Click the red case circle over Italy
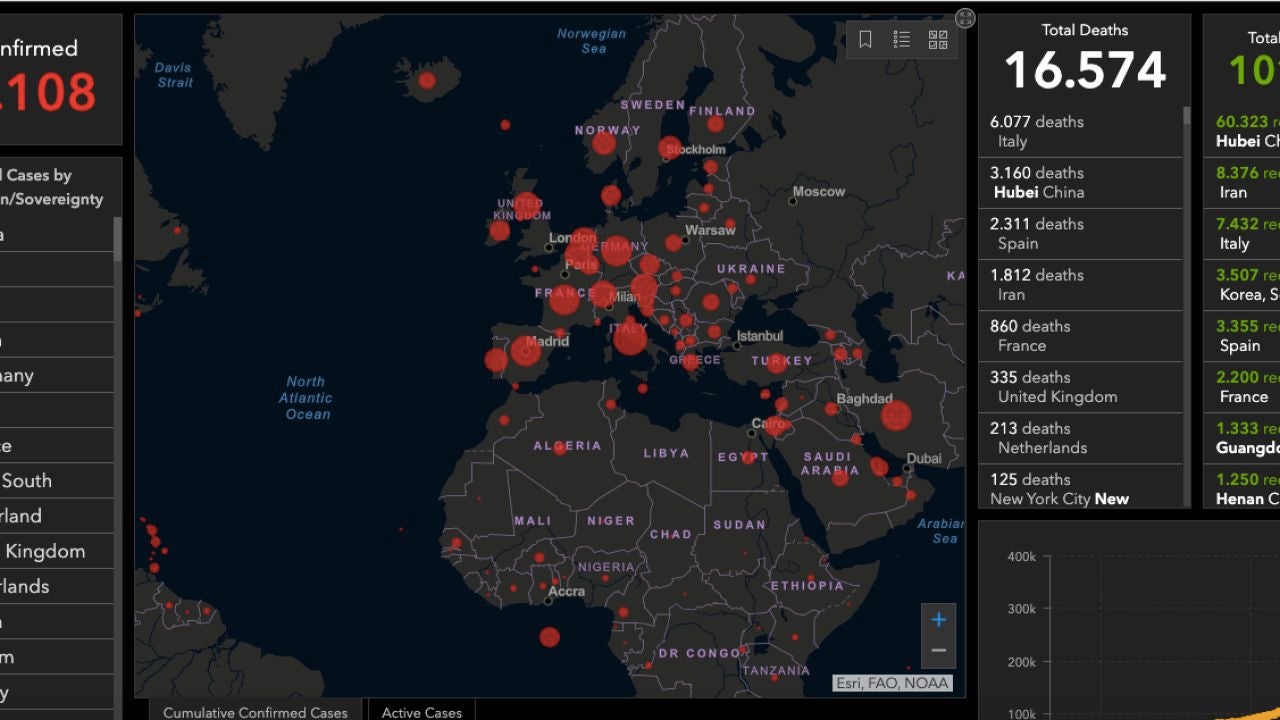The image size is (1280, 720). (x=630, y=338)
